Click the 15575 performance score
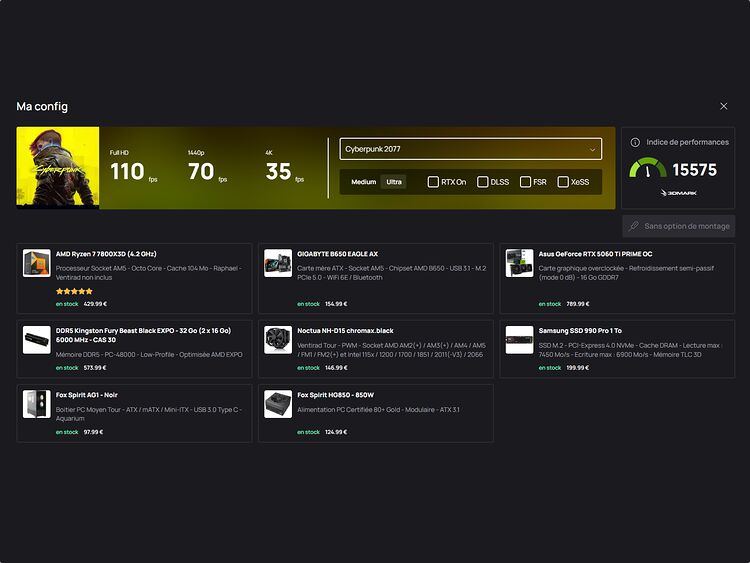 695,170
